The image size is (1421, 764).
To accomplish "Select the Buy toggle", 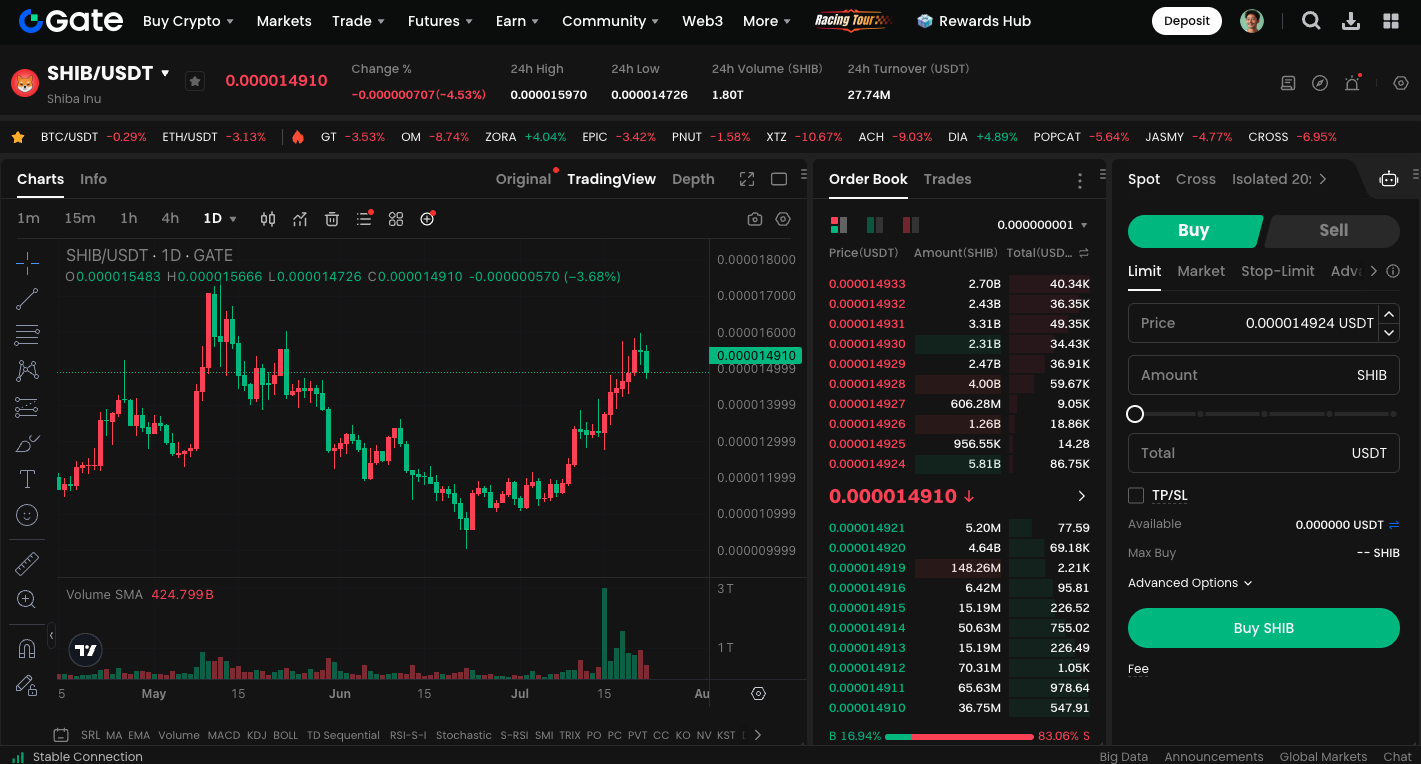I will 1194,230.
